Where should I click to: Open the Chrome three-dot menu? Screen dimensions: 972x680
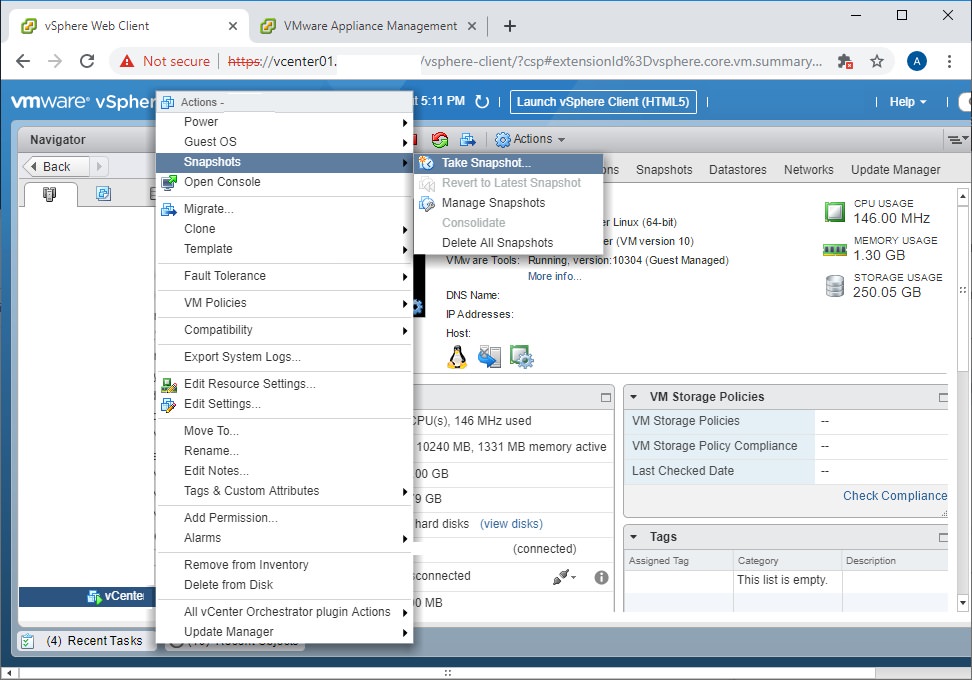[x=949, y=61]
